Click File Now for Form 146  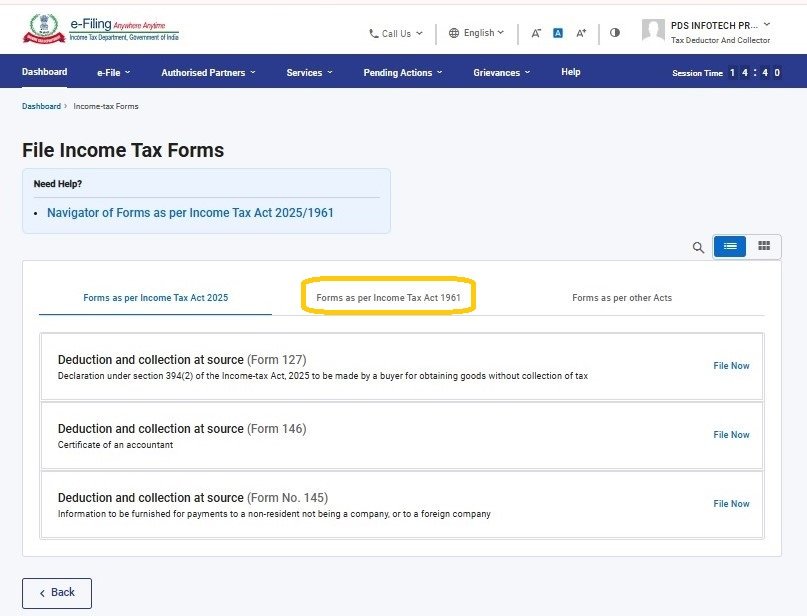coord(731,435)
